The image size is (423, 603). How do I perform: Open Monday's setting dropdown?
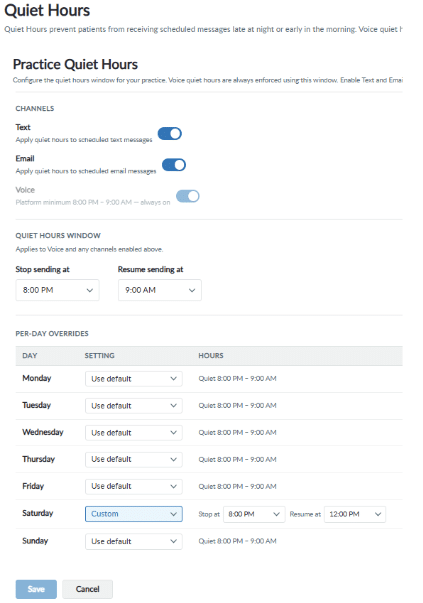[x=134, y=379]
